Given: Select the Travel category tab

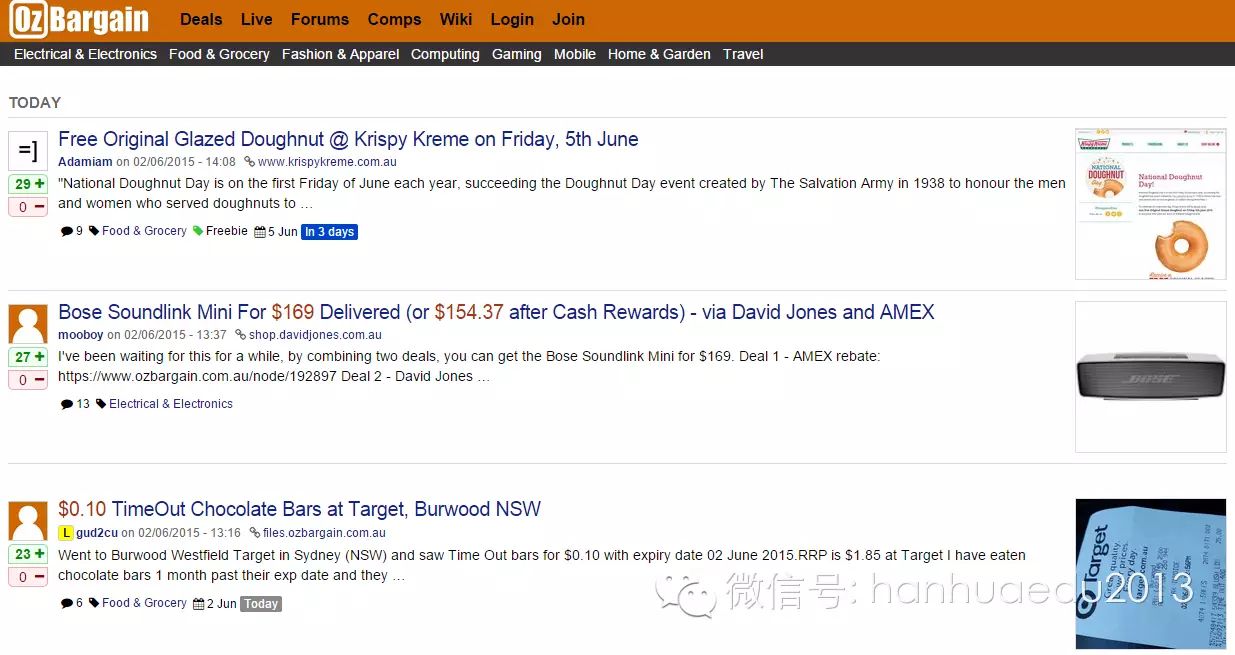Looking at the screenshot, I should pyautogui.click(x=743, y=54).
